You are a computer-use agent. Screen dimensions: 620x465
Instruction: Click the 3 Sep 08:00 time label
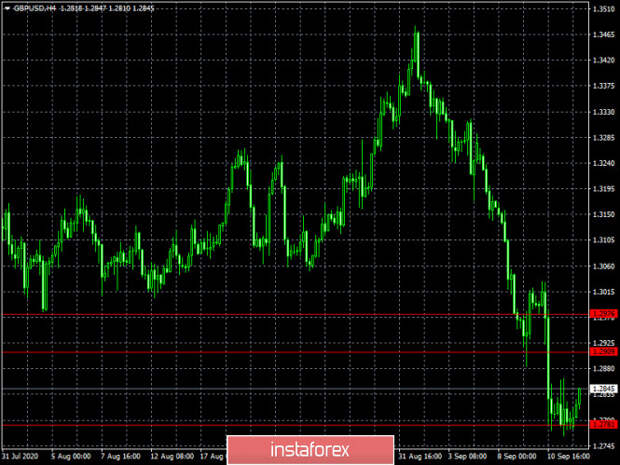tap(467, 456)
